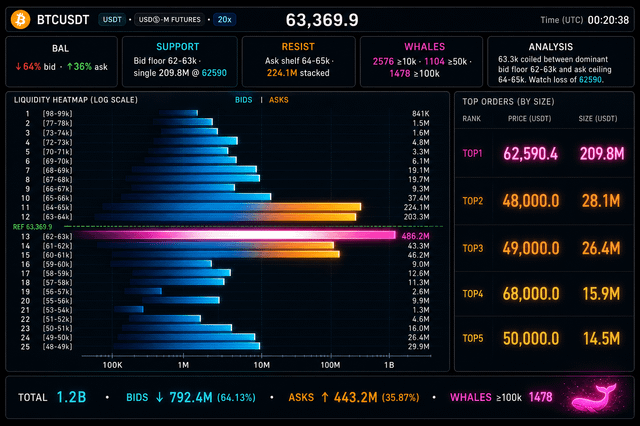Click the 10M axis tick label
Viewport: 640px width, 426px height.
coord(262,365)
